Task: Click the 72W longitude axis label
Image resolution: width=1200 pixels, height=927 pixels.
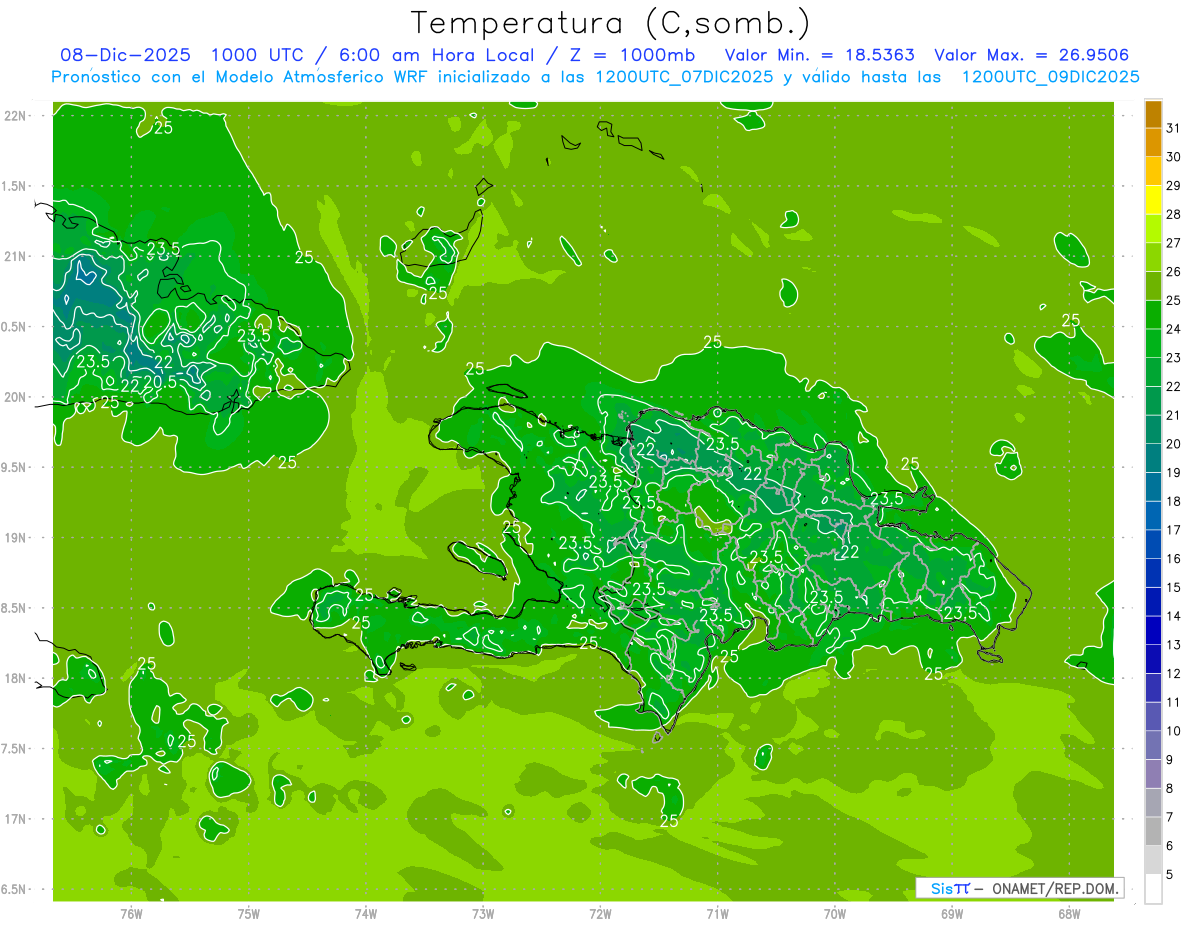Action: pos(600,913)
